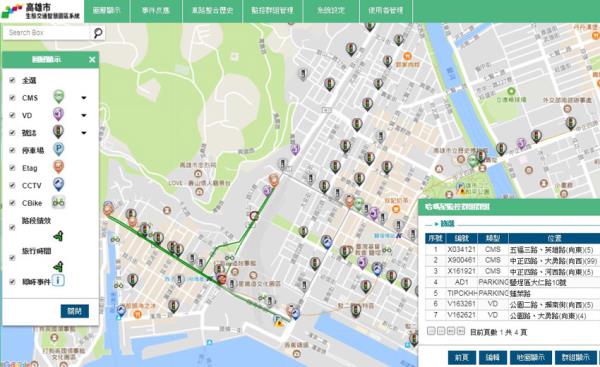This screenshot has height=367, width=600.
Task: Click the orange Etag legend pin icon
Action: coord(58,167)
